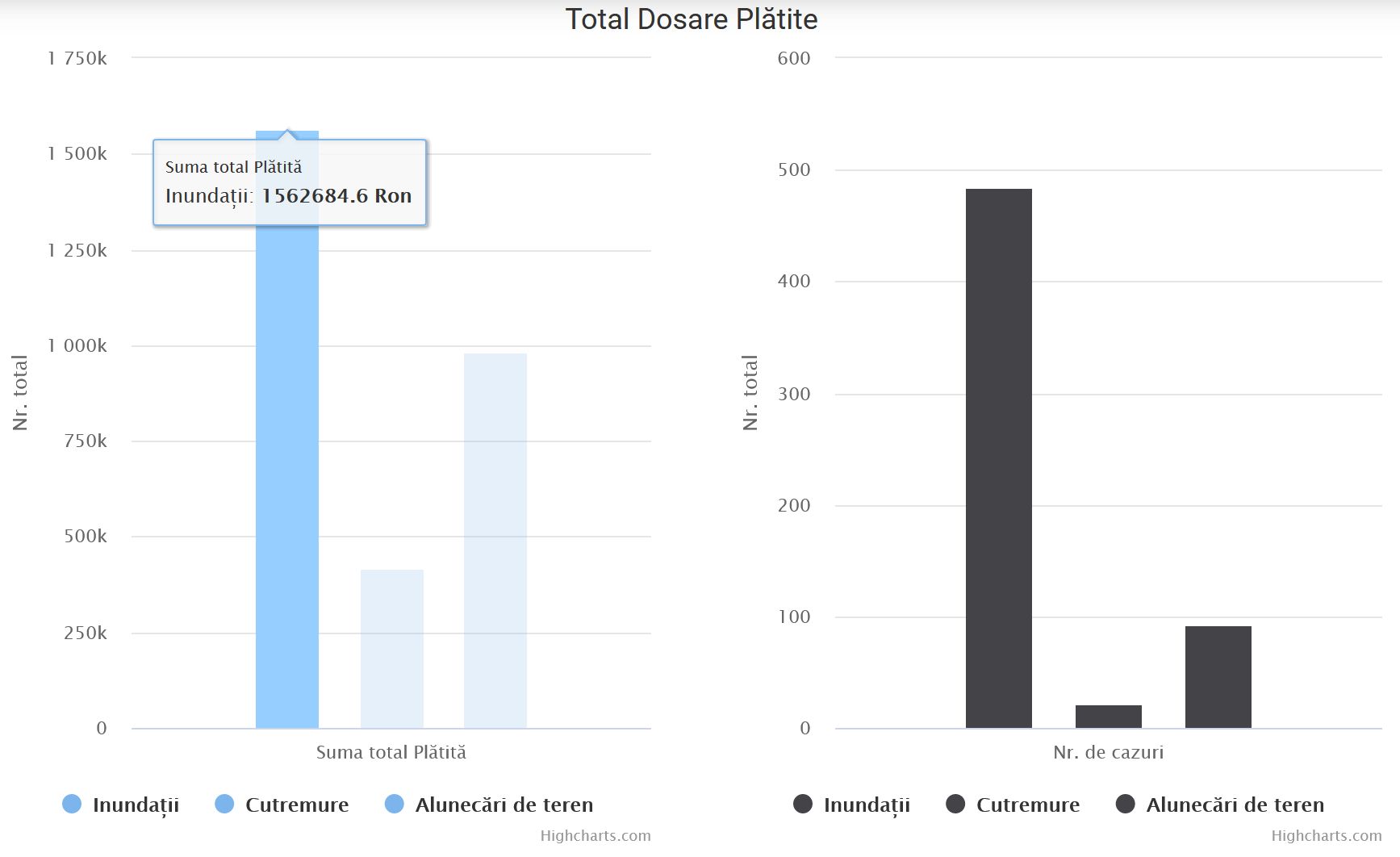The height and width of the screenshot is (857, 1400).
Task: Hide Cutremure series in right chart legend
Action: tap(1028, 805)
